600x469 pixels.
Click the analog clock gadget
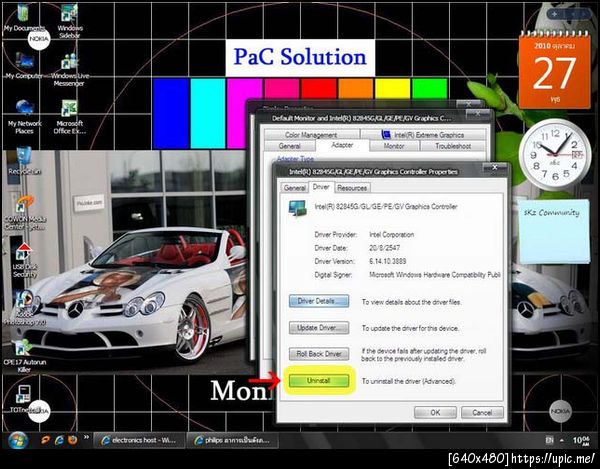point(554,155)
